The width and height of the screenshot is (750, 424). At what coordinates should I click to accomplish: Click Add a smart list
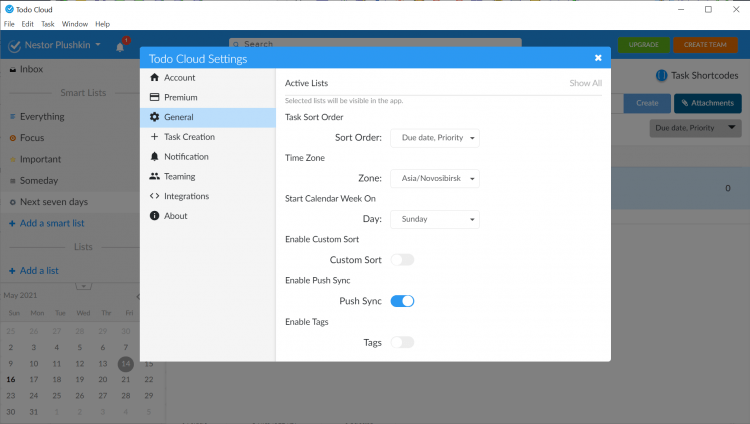(47, 223)
